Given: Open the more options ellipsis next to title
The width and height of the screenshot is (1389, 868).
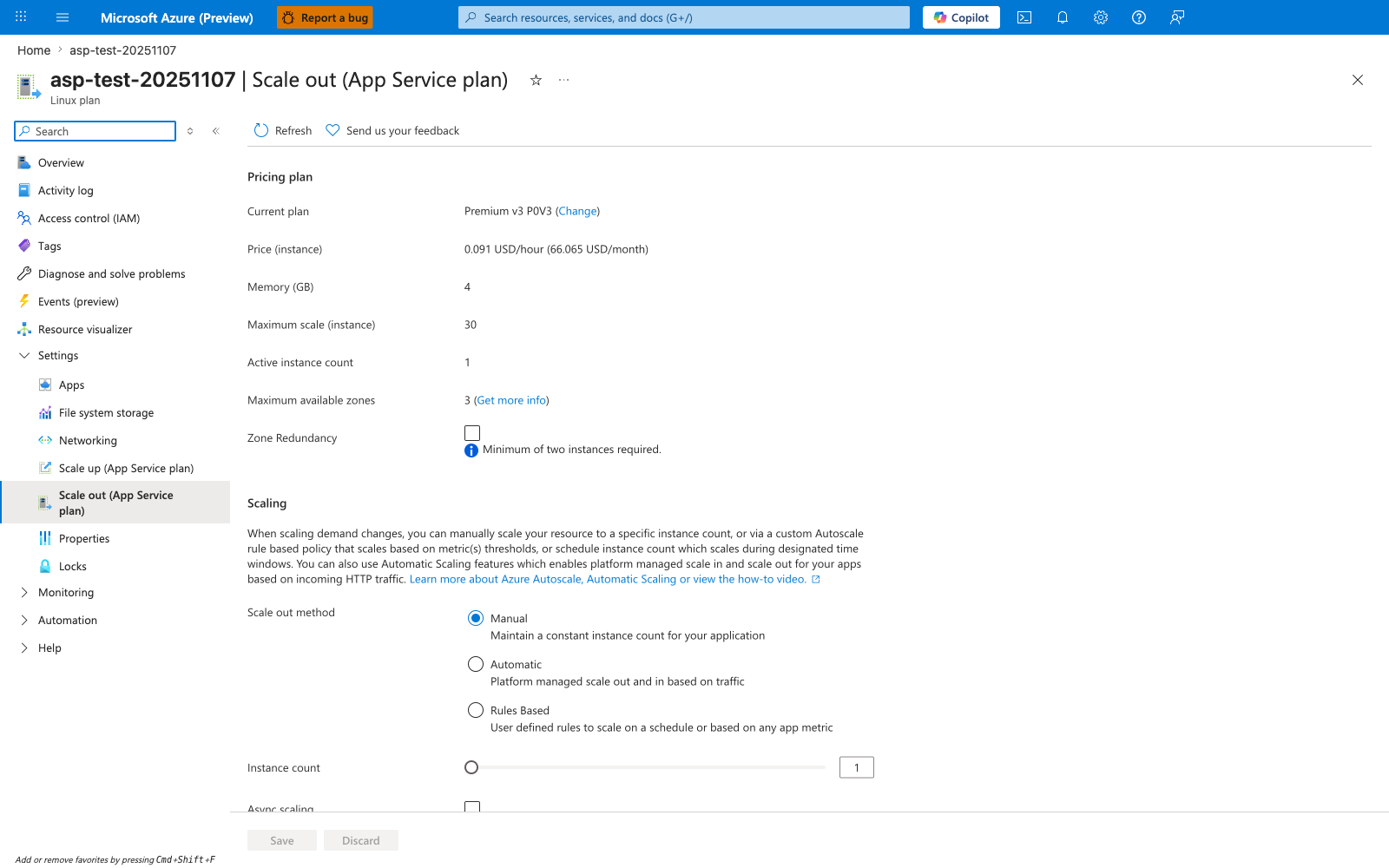Looking at the screenshot, I should tap(564, 80).
